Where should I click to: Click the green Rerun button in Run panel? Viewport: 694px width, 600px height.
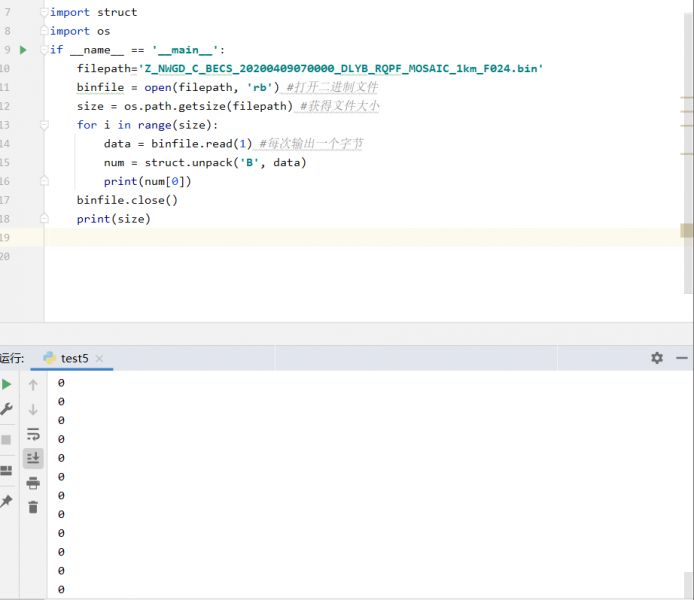point(7,384)
